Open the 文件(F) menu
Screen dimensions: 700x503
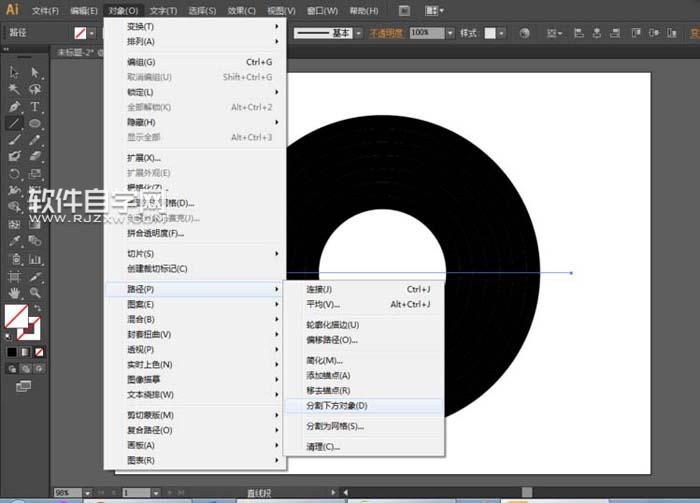pyautogui.click(x=45, y=10)
